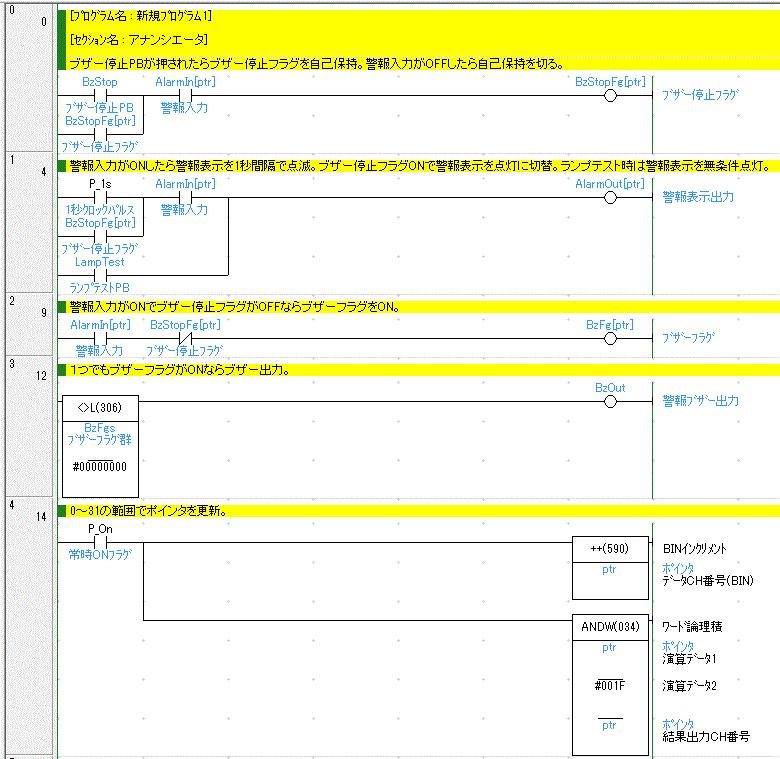The image size is (780, 759).
Task: Select the AlarmIn[ptr] contact in rung 0
Action: tap(185, 95)
